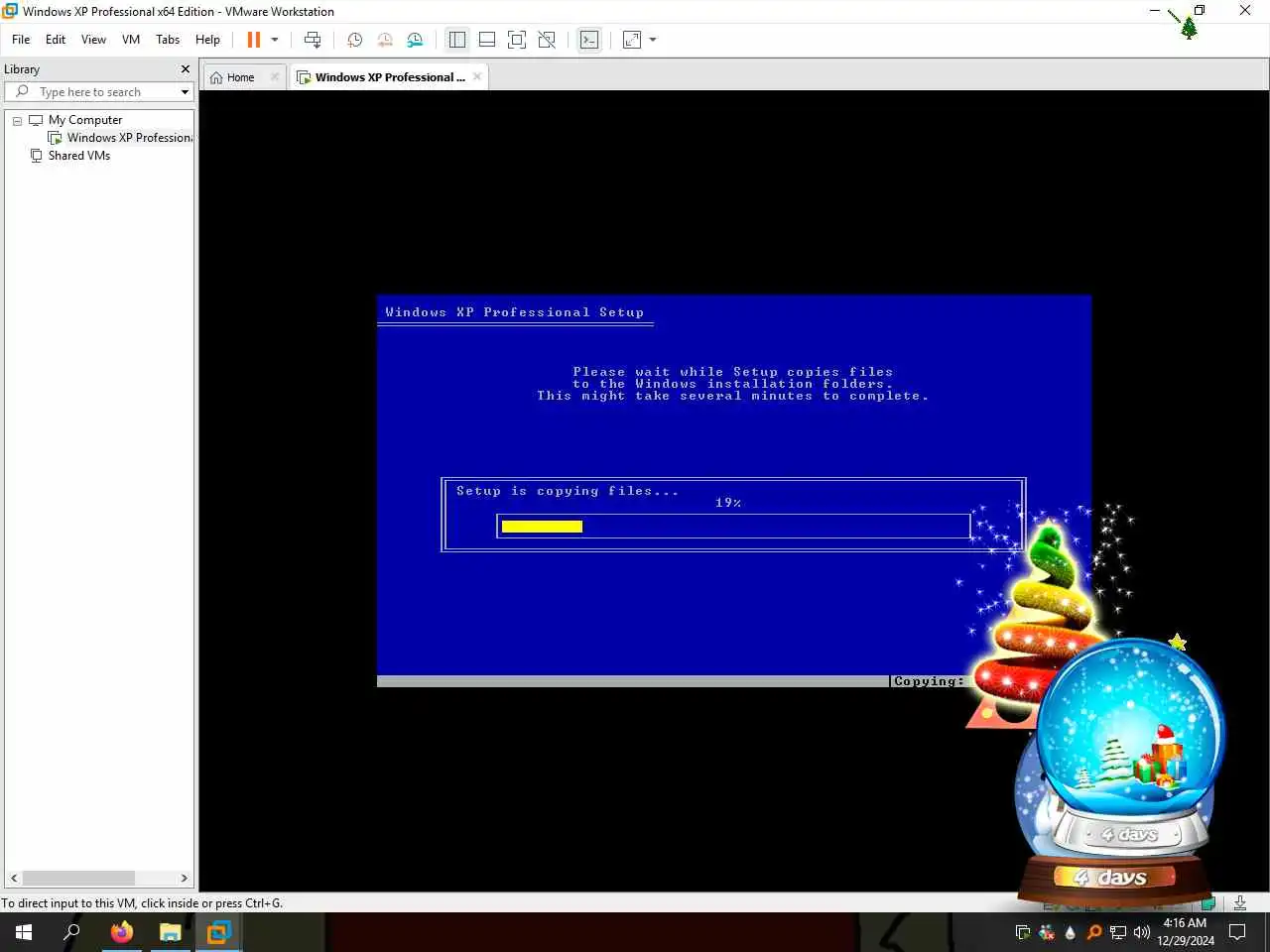The width and height of the screenshot is (1270, 952).
Task: Enter full screen mode
Action: coord(517,40)
